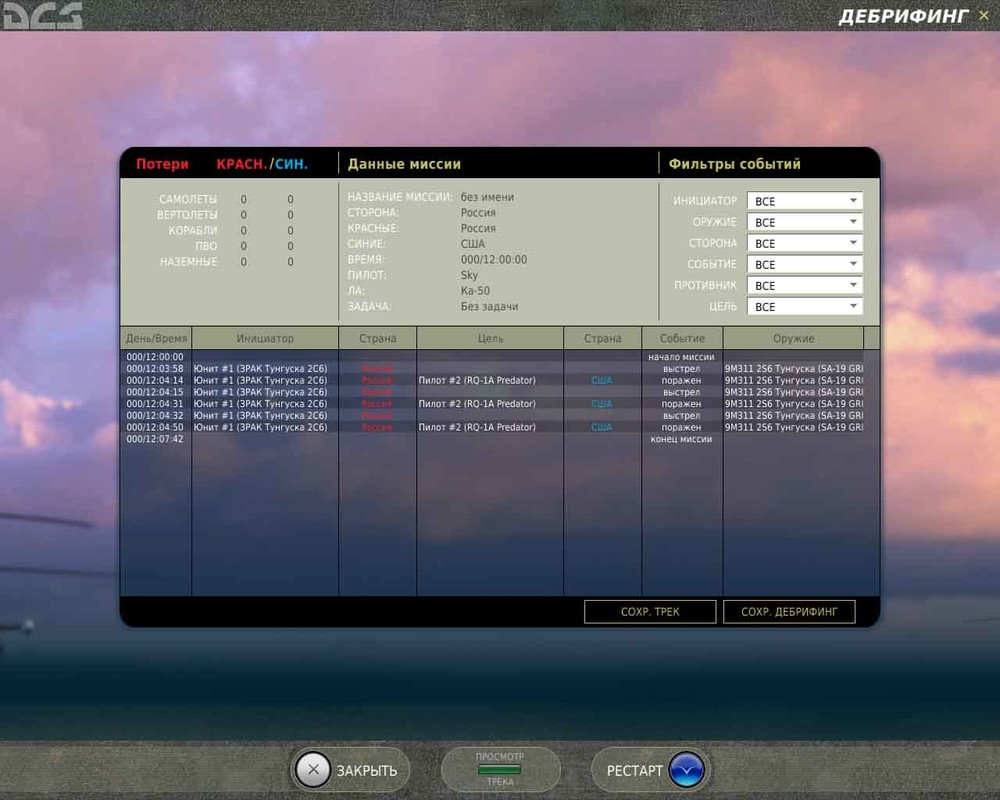Viewport: 1000px width, 800px height.
Task: Select the 000/12:03:58 event row
Action: [x=491, y=368]
